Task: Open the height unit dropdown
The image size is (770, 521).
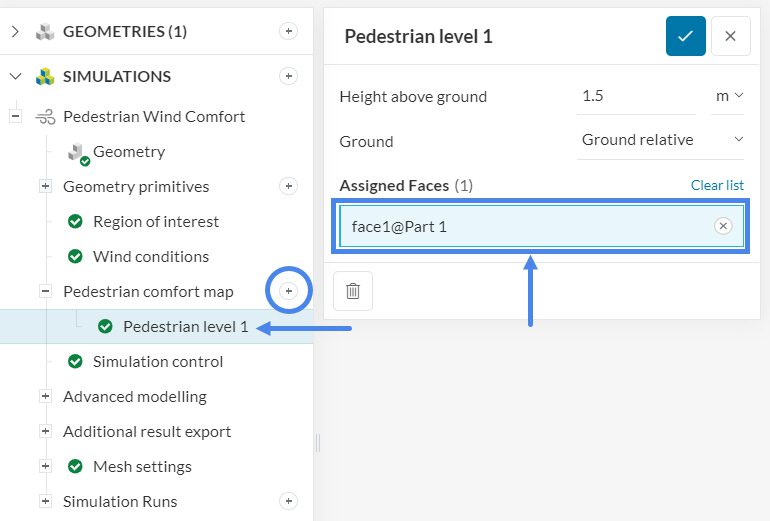Action: point(729,96)
